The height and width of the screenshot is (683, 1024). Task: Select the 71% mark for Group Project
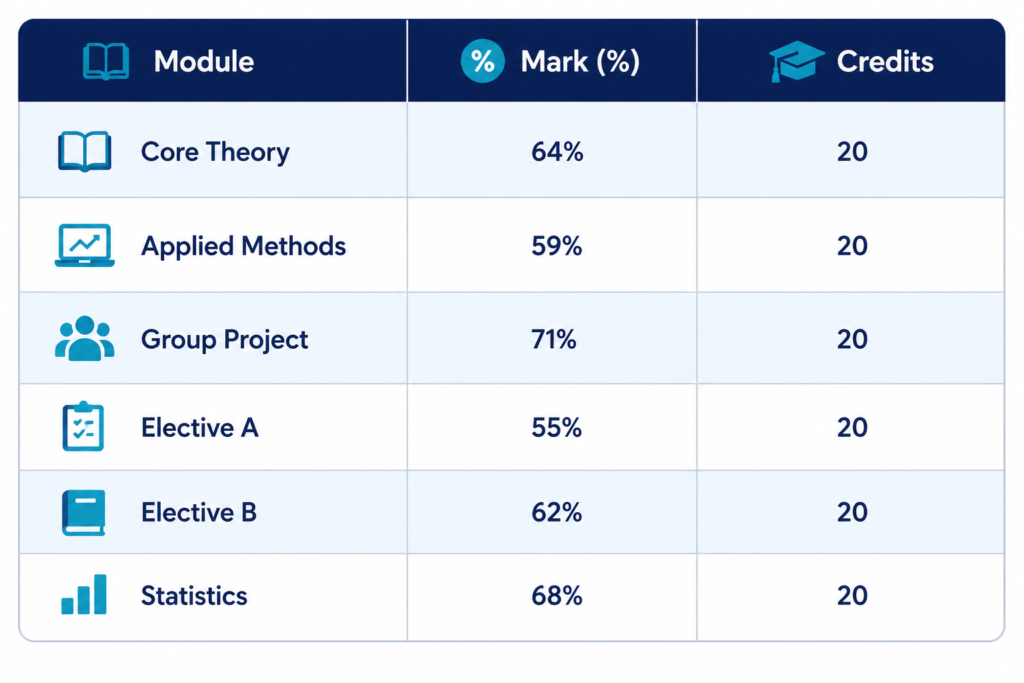pos(554,340)
